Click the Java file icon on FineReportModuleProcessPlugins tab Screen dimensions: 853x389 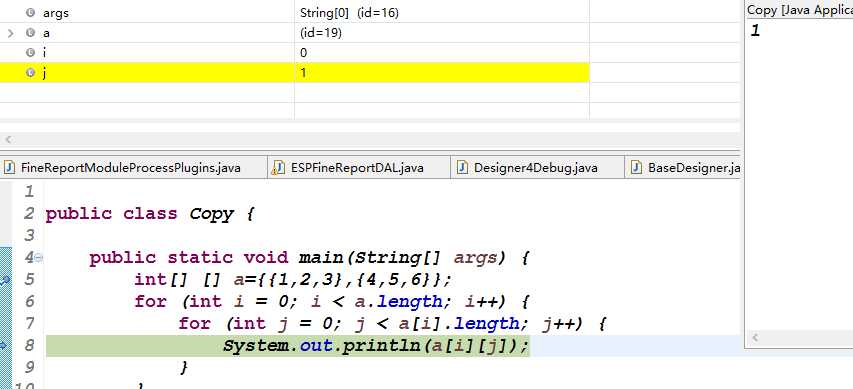10,168
